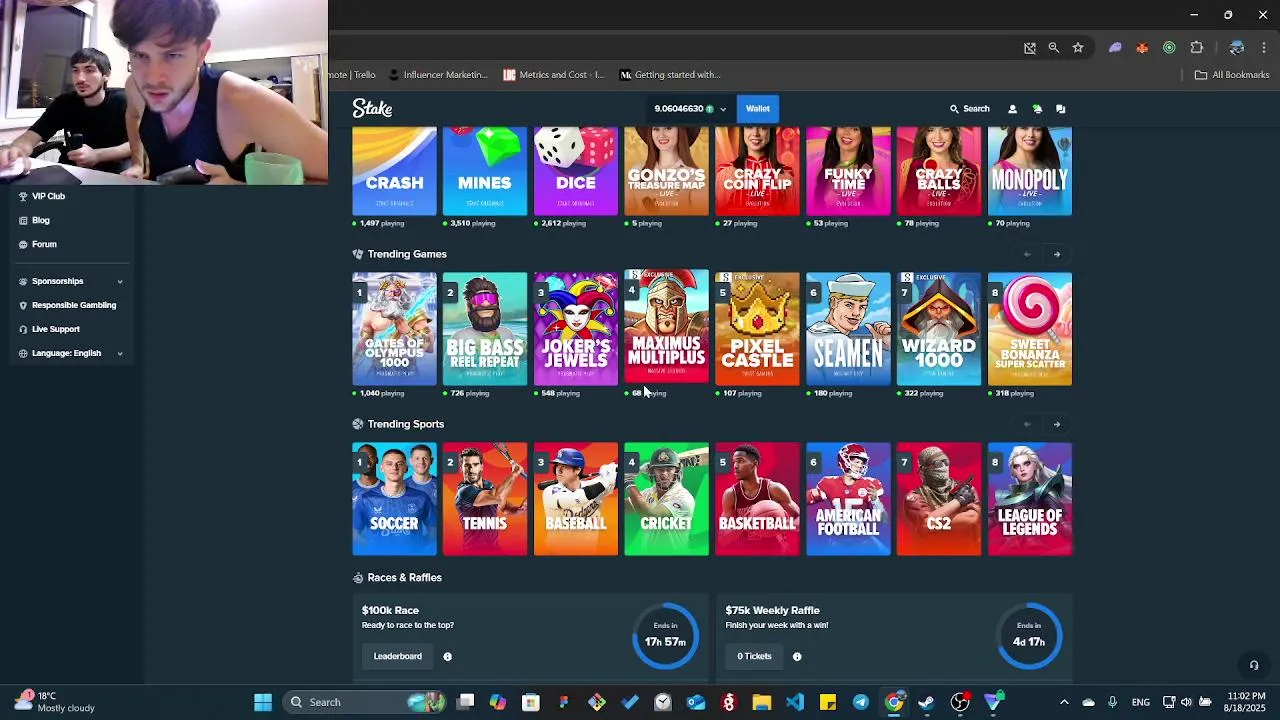Open Big Bass Reel Repeat game
Image resolution: width=1280 pixels, height=720 pixels.
coord(485,329)
